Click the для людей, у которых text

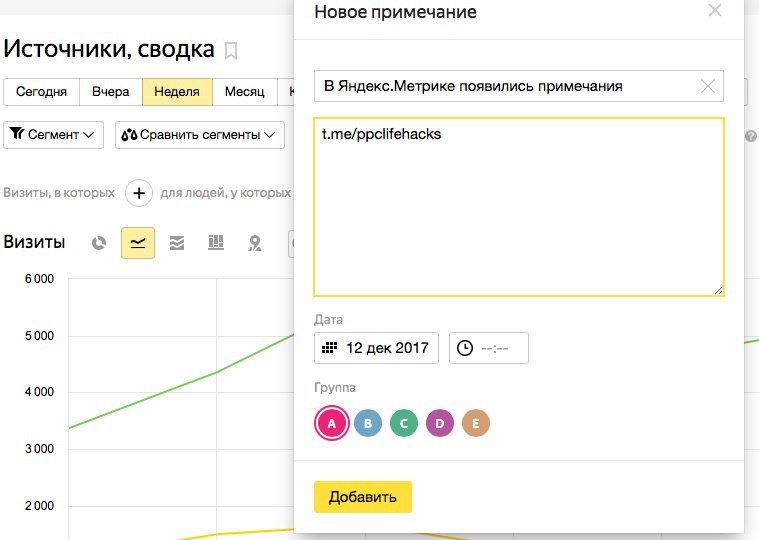click(x=226, y=193)
